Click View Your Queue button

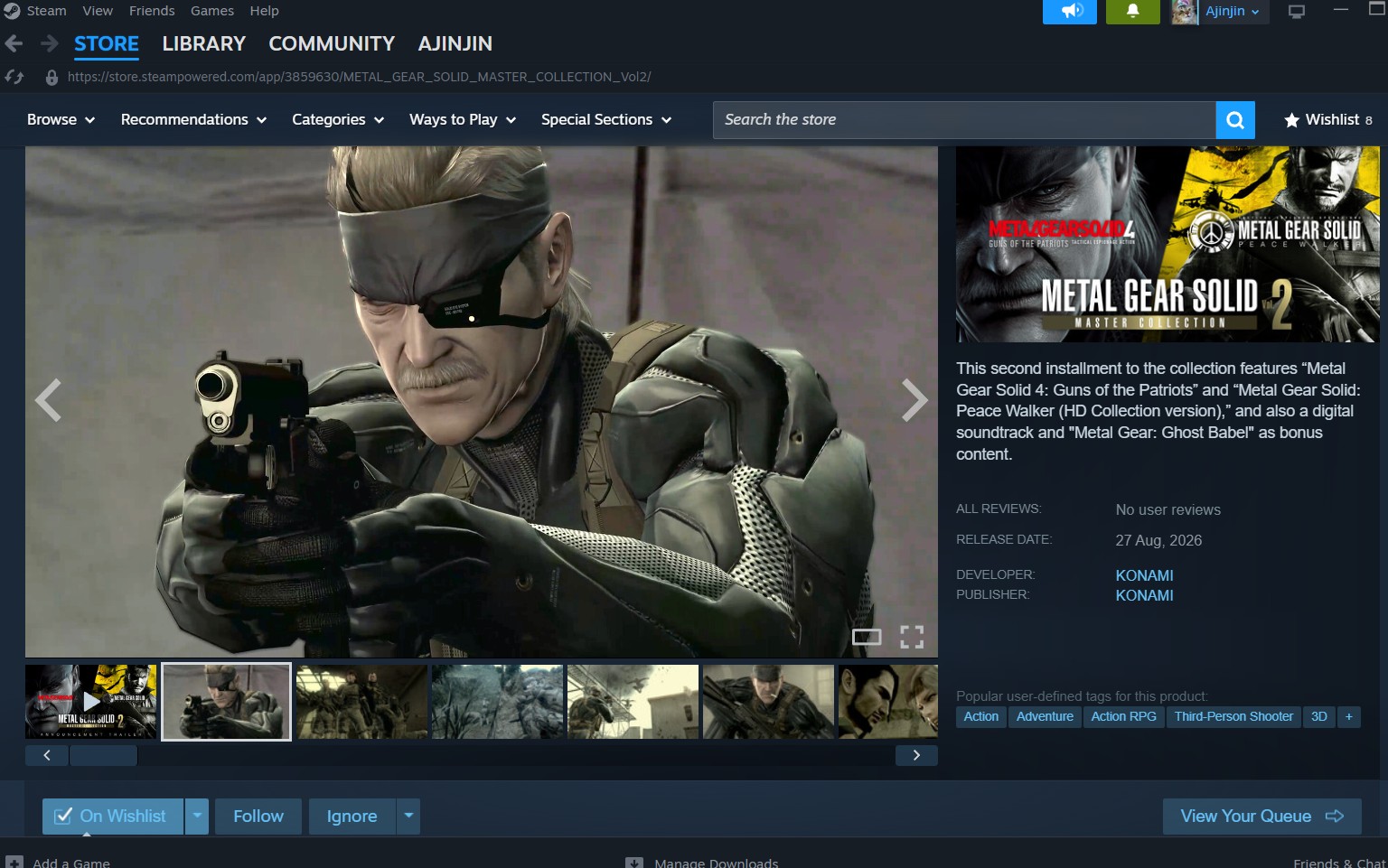click(1262, 817)
